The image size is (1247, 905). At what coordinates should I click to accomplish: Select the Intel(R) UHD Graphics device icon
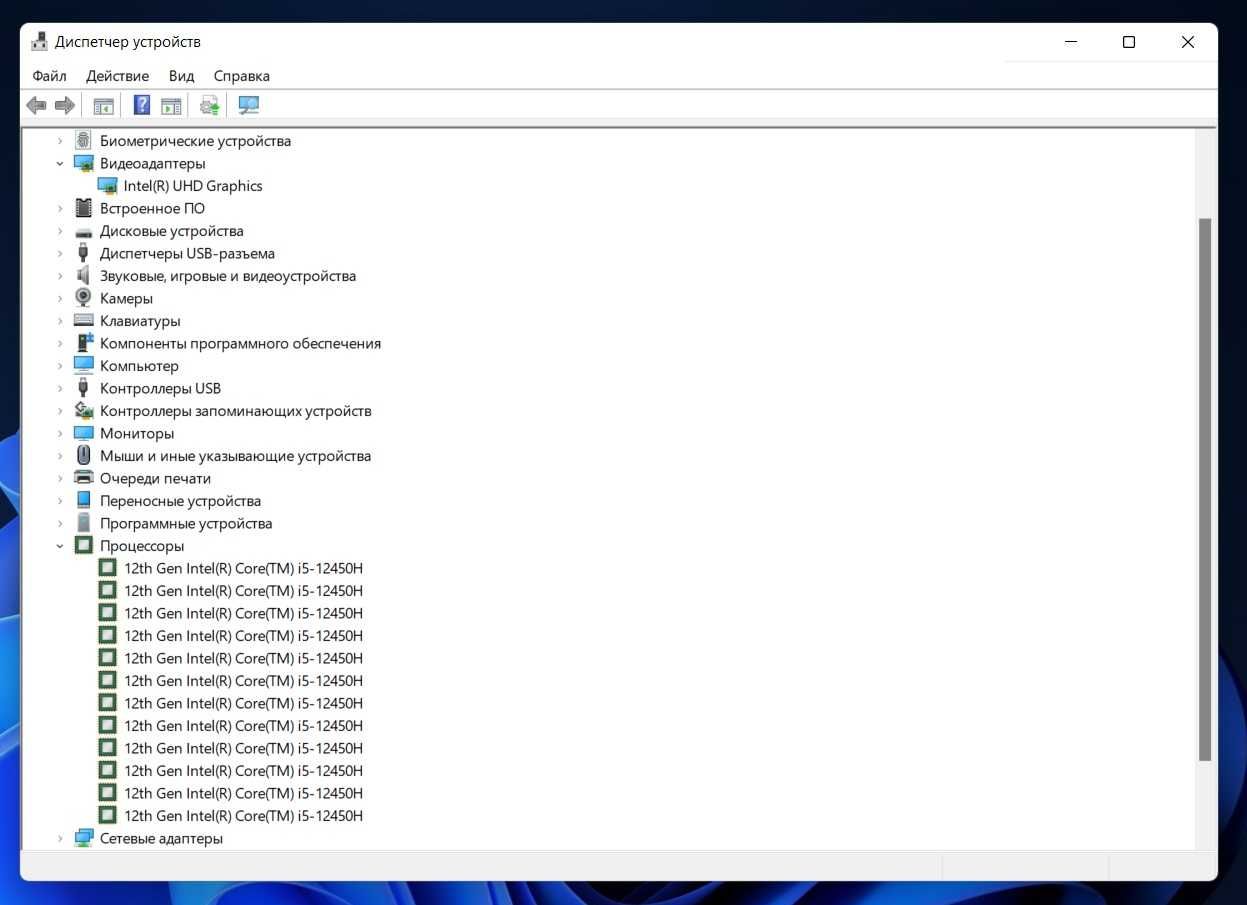click(107, 186)
